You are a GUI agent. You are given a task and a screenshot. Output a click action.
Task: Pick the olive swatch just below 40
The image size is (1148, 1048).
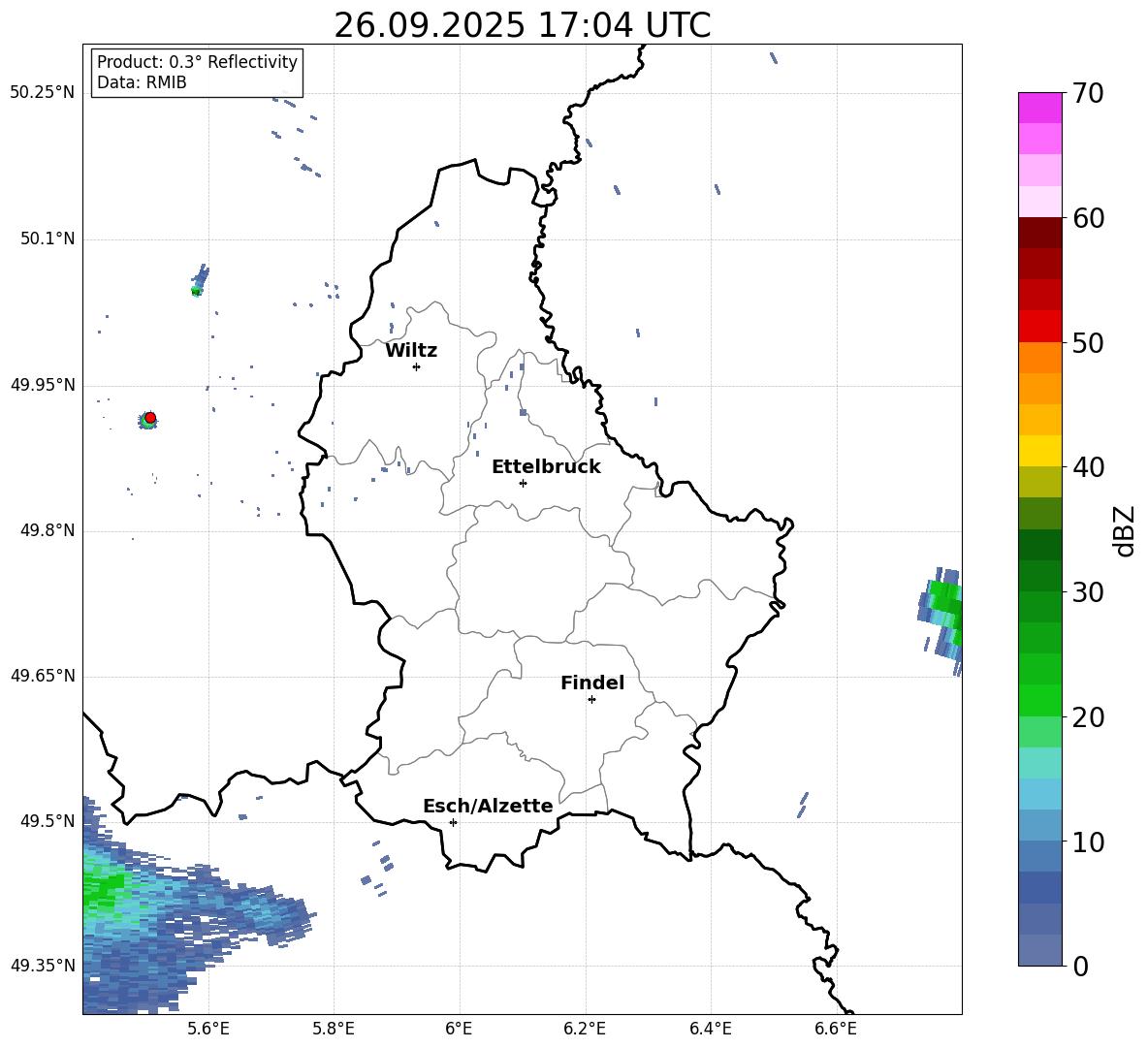coord(1039,482)
